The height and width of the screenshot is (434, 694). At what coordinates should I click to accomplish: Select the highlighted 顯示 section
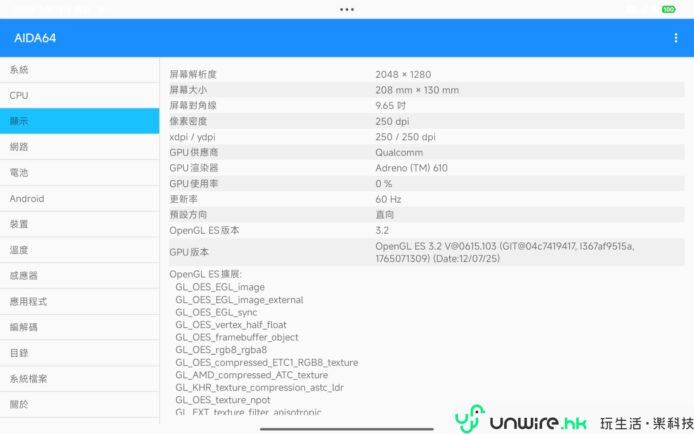click(x=80, y=121)
